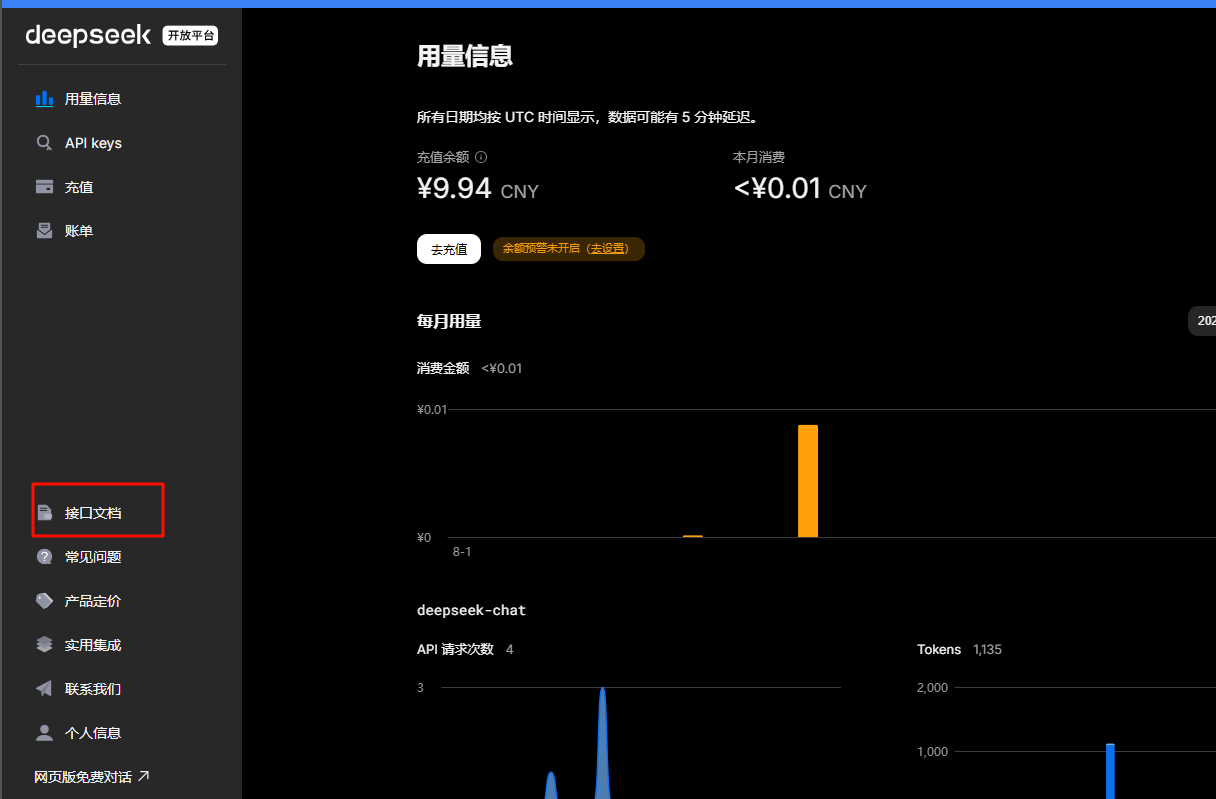Click the 每月用量 section heading
The height and width of the screenshot is (799, 1216).
tap(449, 321)
